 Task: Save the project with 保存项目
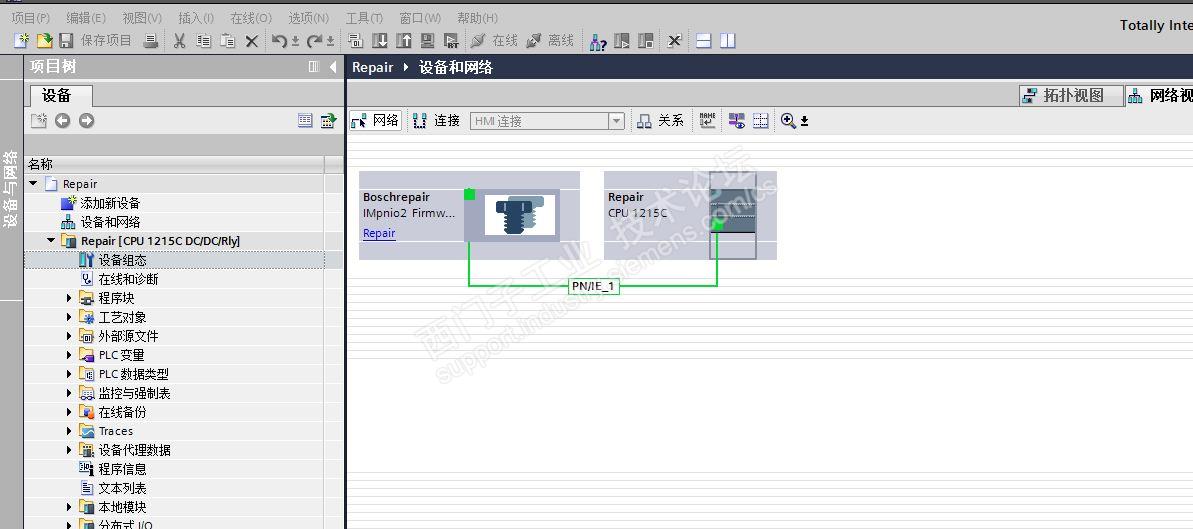(x=97, y=41)
